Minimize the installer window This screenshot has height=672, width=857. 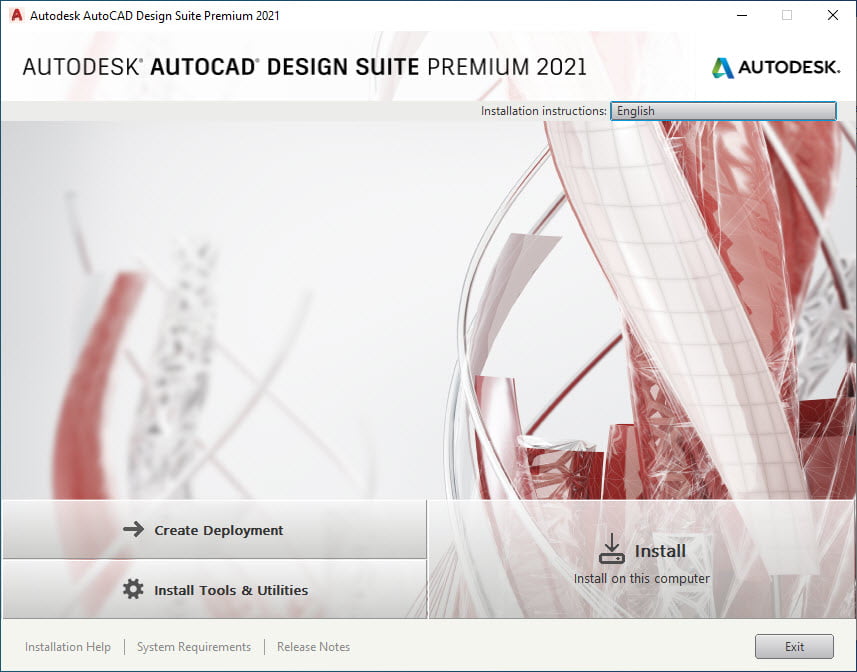coord(742,15)
